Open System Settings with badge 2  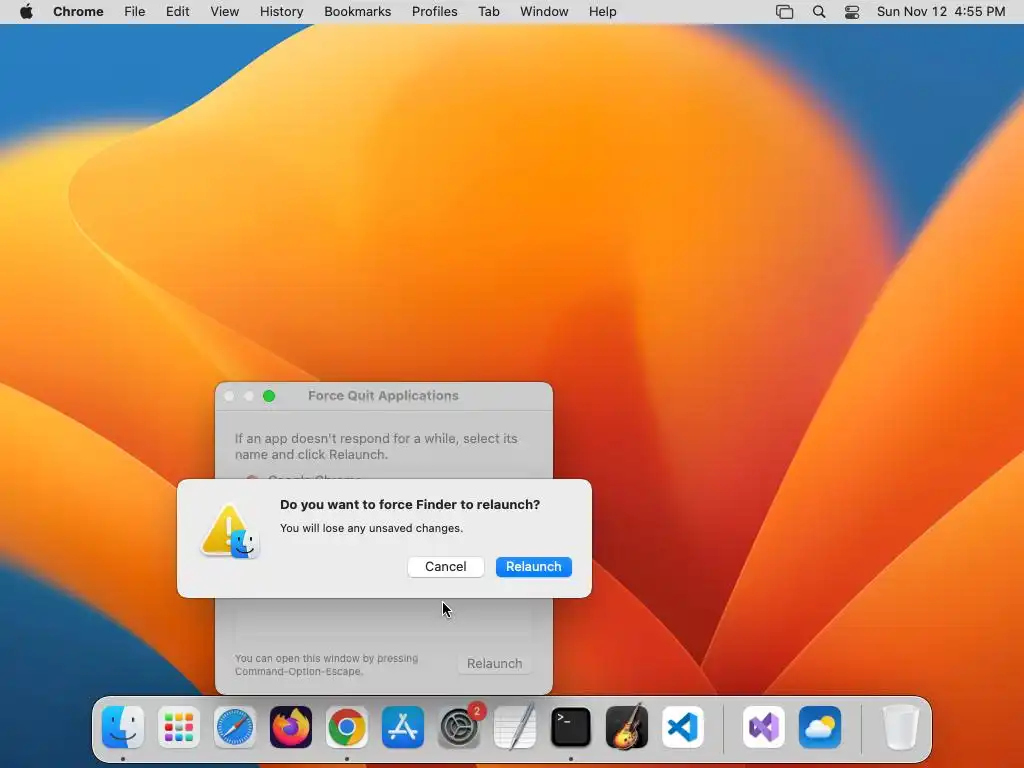[459, 727]
